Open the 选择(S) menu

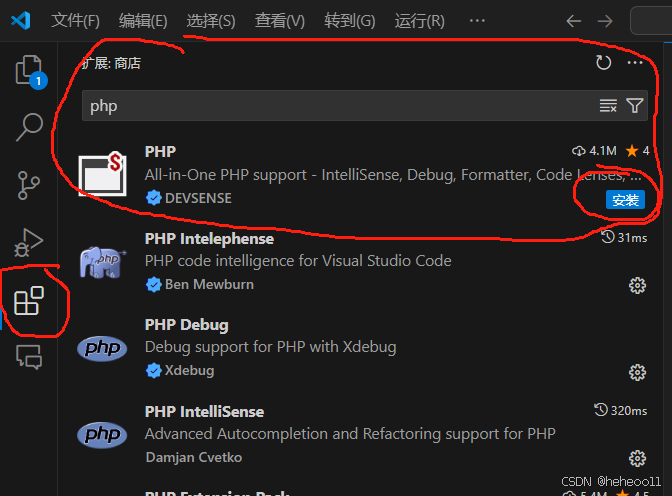[211, 21]
